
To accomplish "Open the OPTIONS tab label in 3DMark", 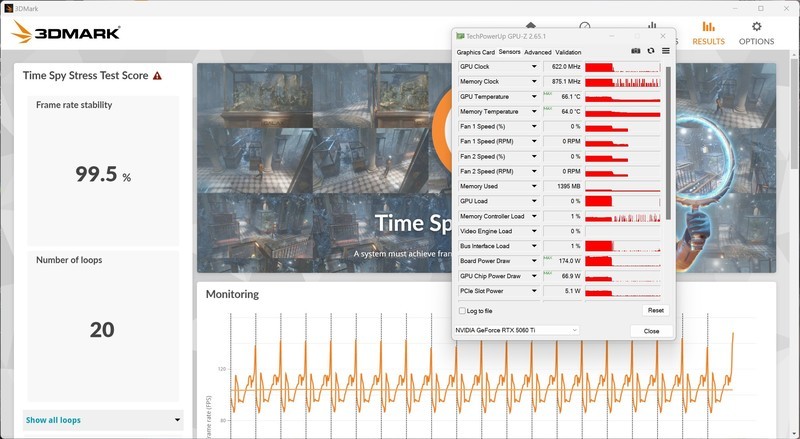I will pos(756,41).
